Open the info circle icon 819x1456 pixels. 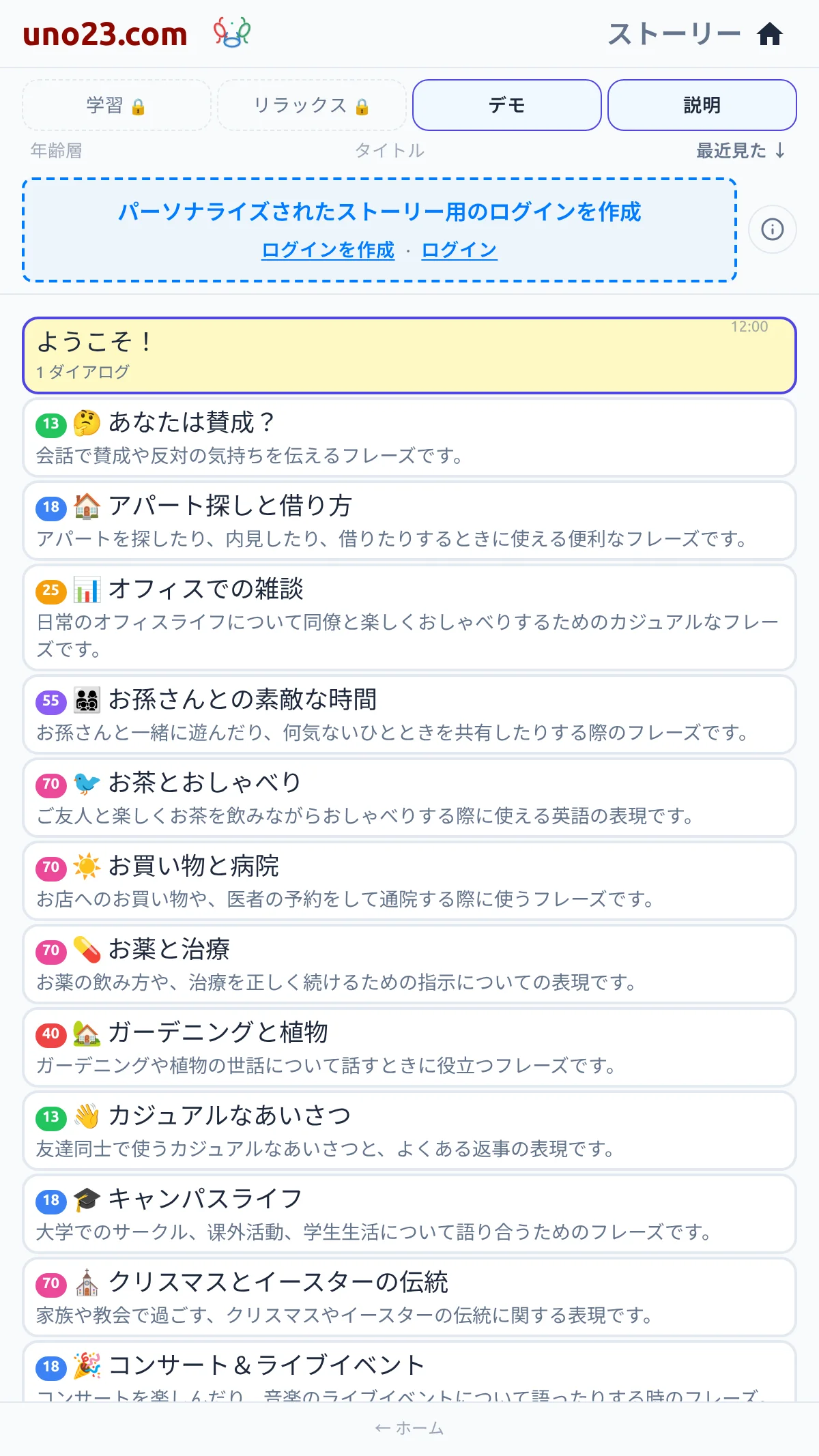[x=772, y=229]
